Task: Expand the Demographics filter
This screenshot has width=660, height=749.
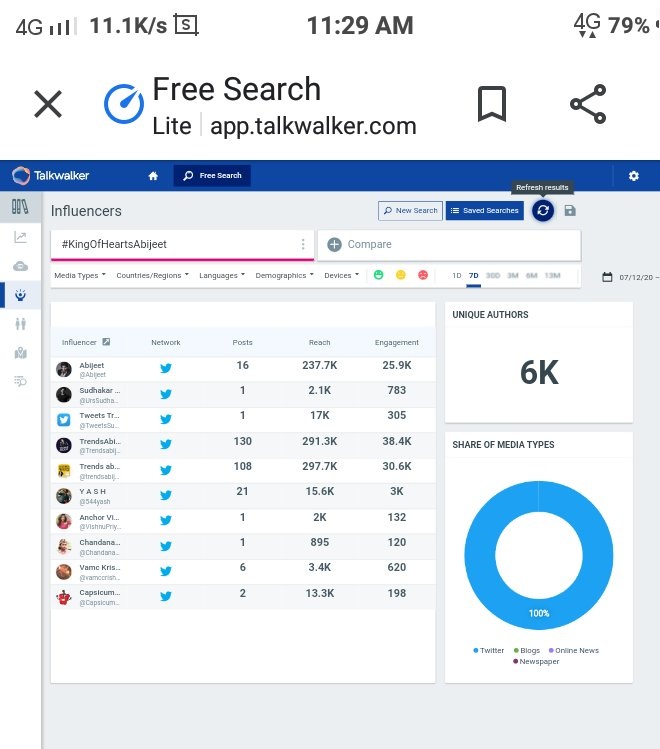Action: 284,275
